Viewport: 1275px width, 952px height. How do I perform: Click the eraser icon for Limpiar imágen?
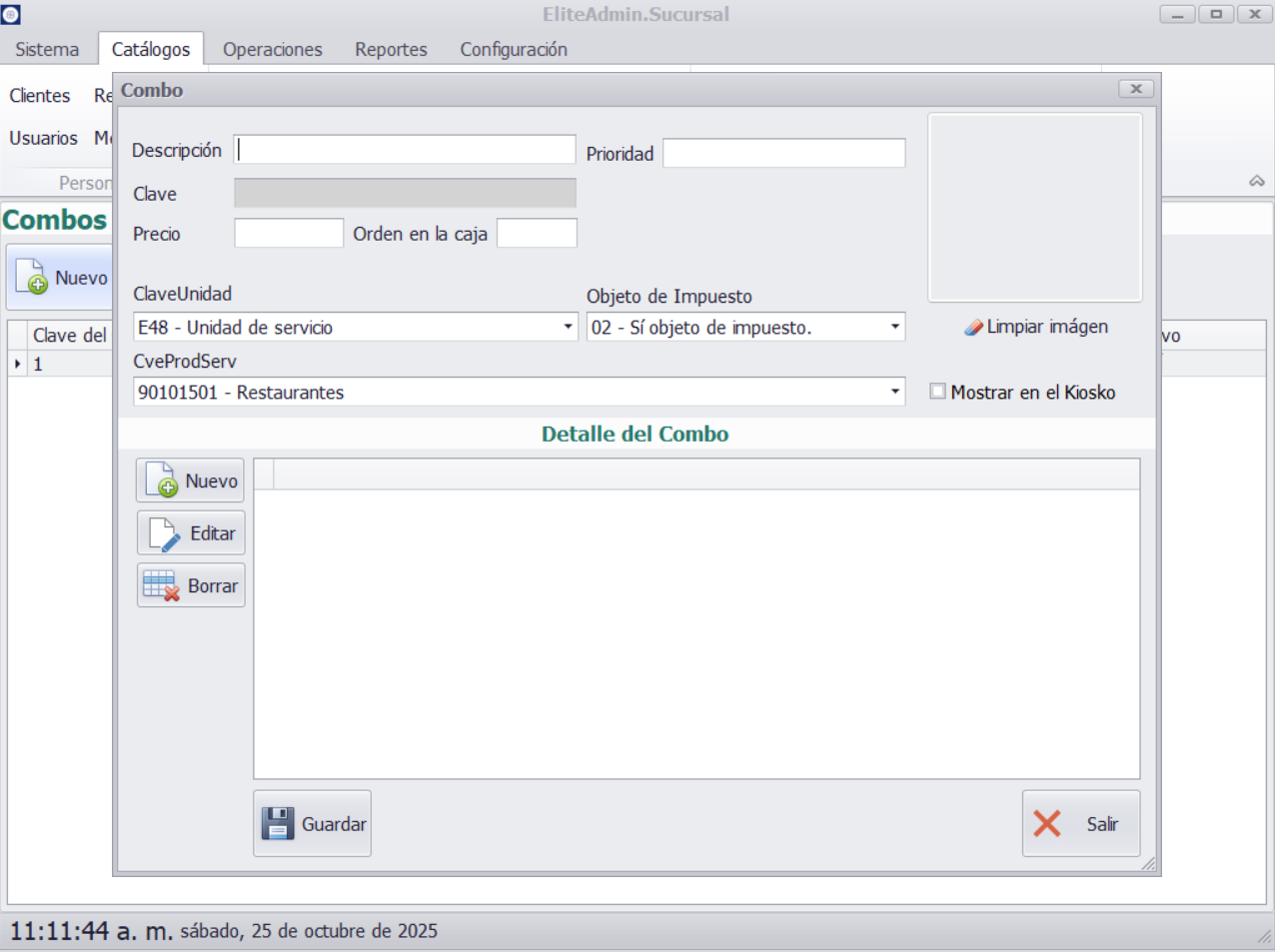pyautogui.click(x=973, y=328)
